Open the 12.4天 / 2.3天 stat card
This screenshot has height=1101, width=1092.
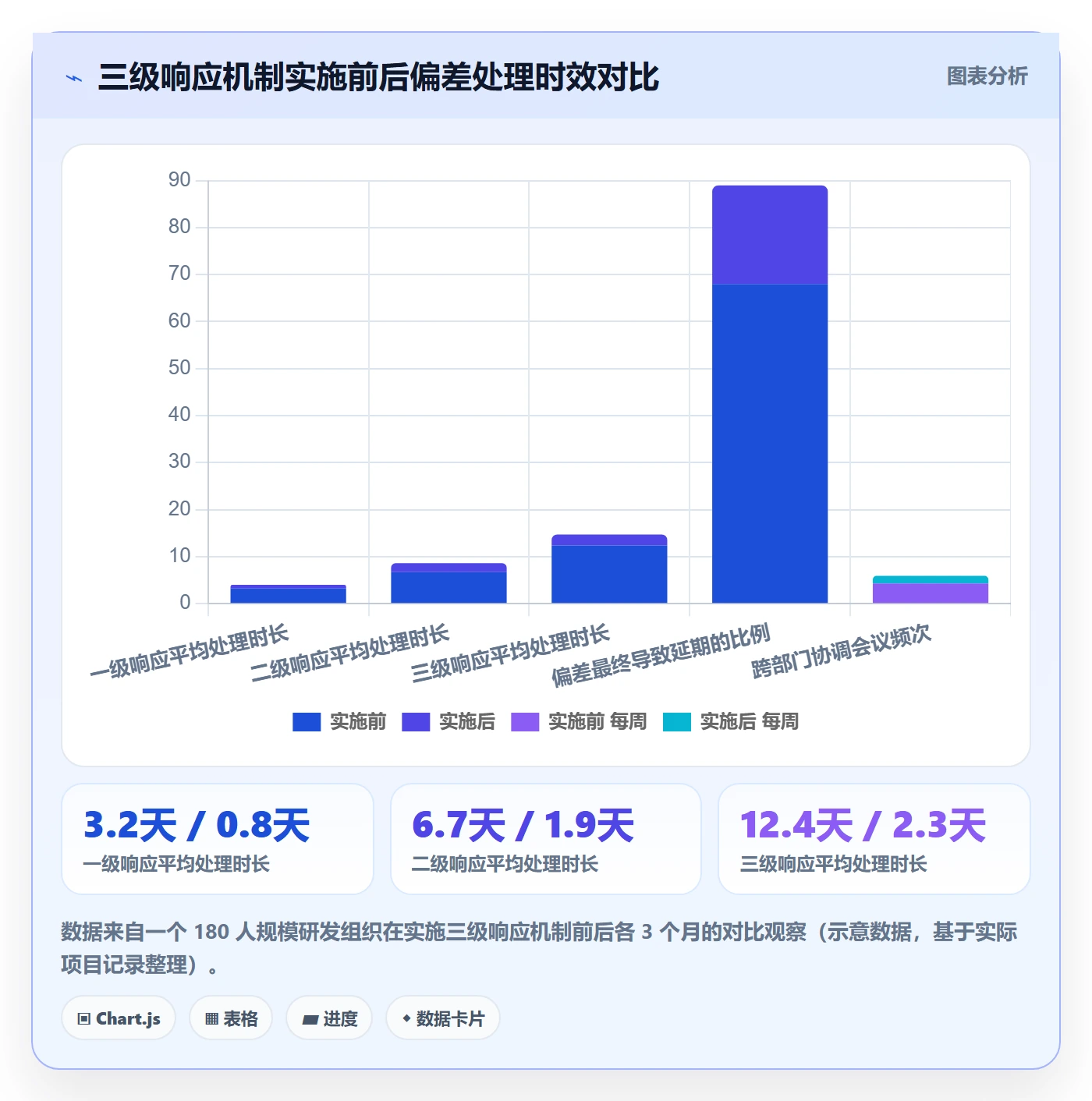874,839
